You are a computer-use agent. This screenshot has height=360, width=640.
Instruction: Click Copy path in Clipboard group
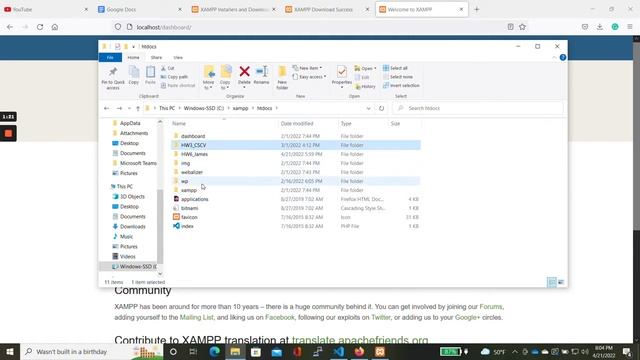174,77
